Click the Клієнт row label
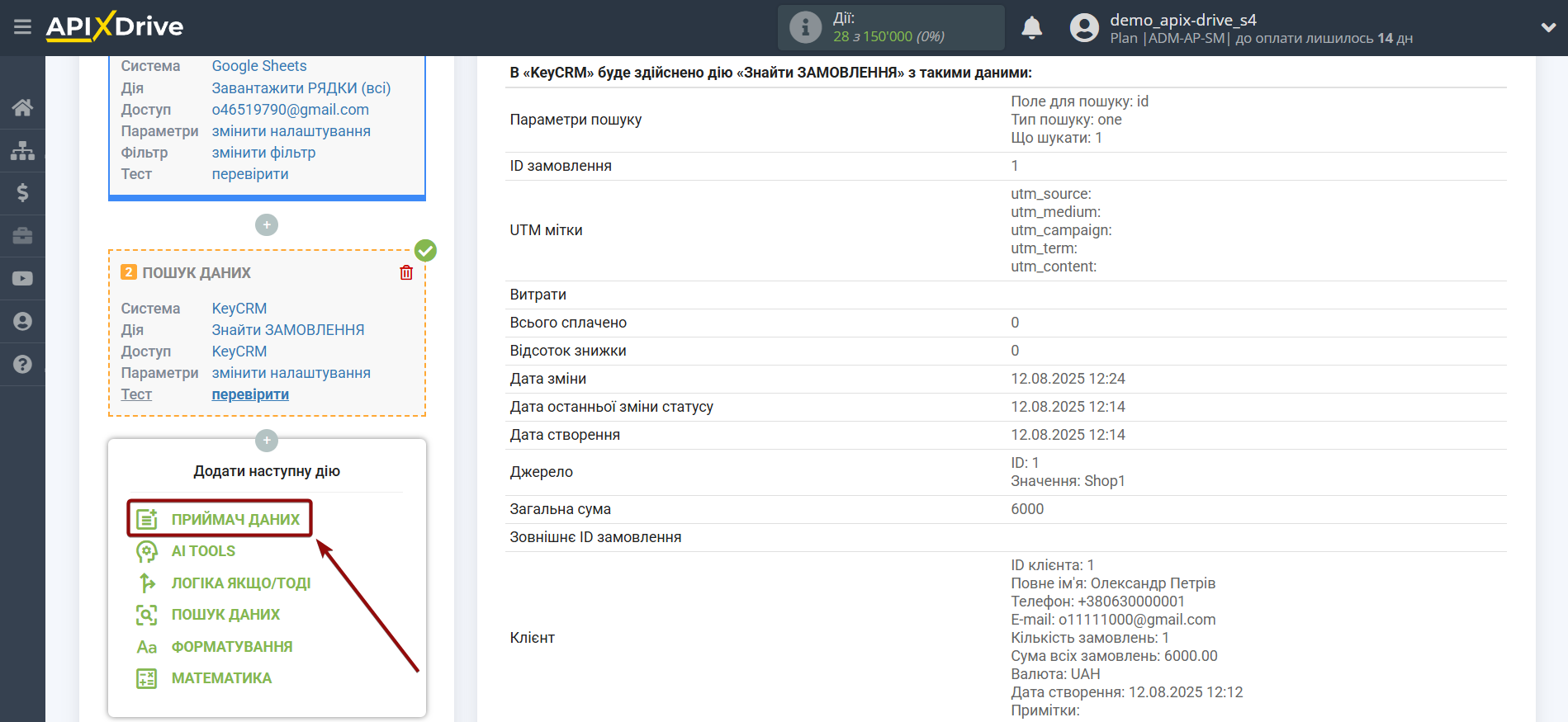 tap(533, 638)
